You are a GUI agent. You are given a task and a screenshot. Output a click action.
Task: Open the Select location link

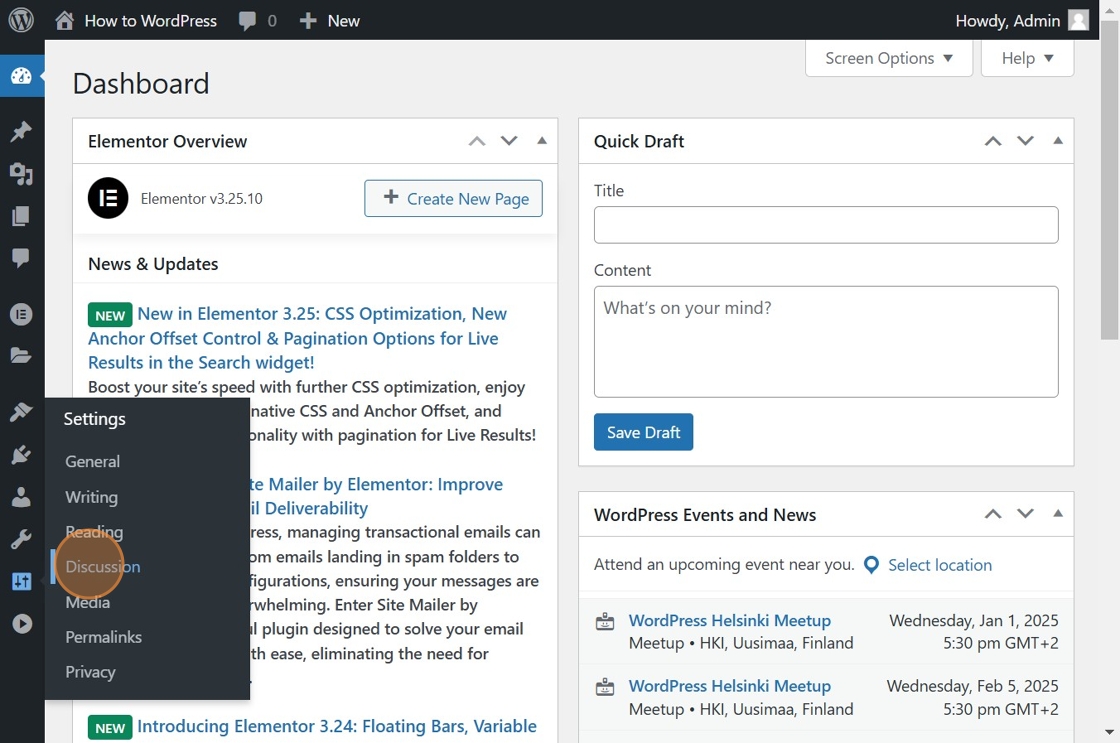pyautogui.click(x=940, y=565)
